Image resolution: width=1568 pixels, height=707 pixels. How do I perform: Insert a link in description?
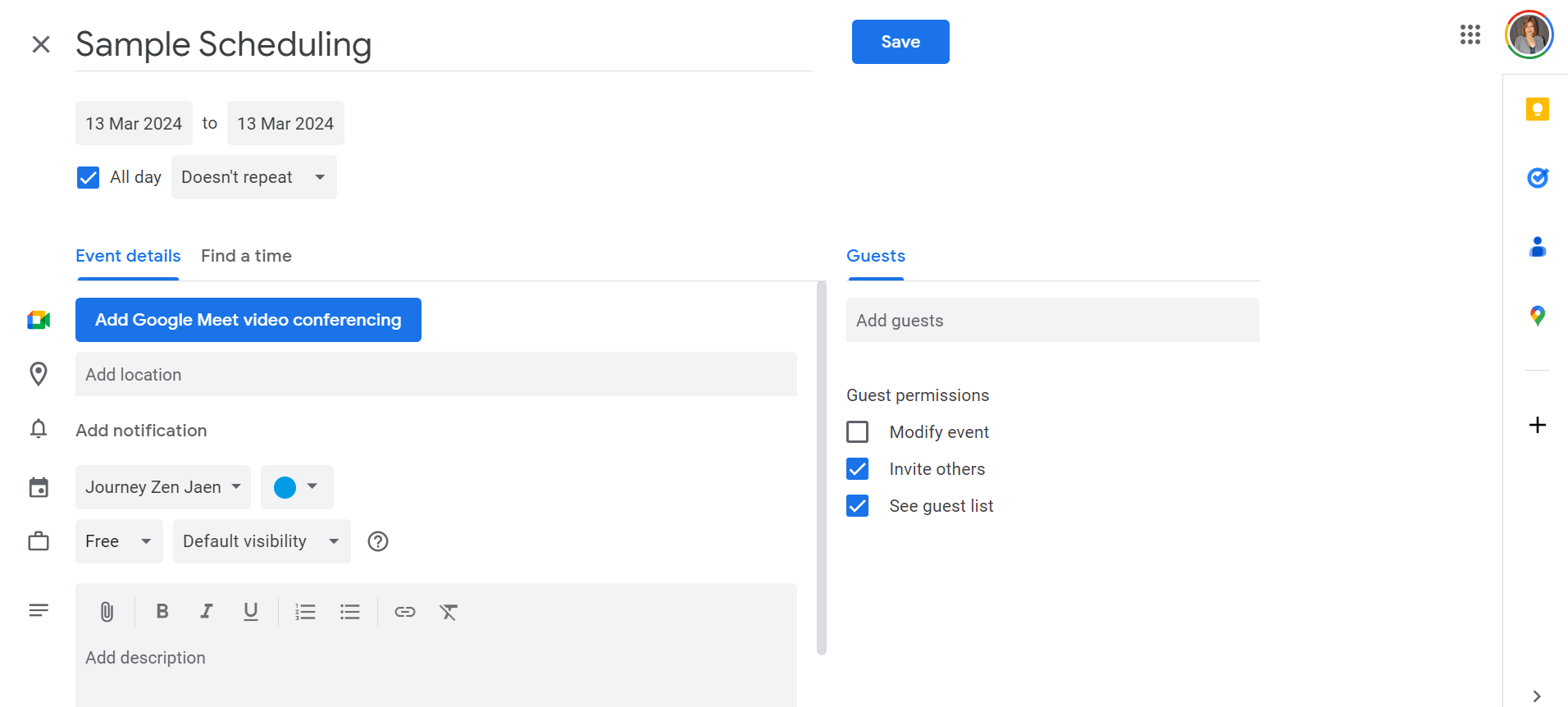pos(405,612)
